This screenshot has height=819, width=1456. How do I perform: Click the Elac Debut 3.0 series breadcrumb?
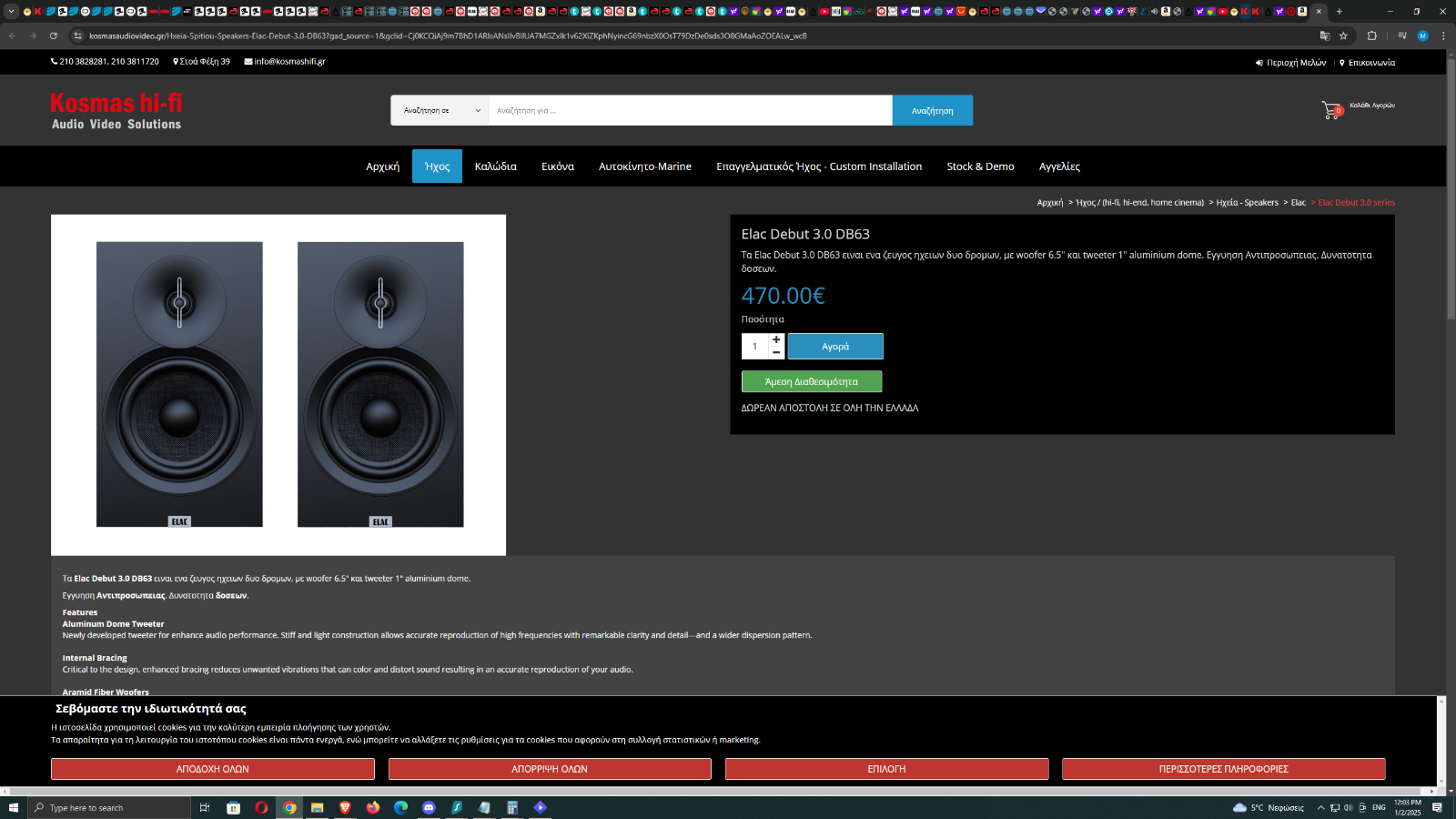tap(1357, 203)
